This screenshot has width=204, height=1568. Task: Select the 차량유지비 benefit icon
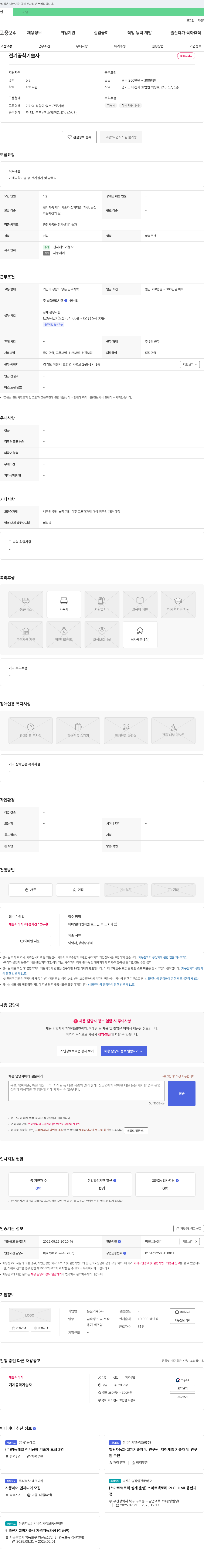102,604
